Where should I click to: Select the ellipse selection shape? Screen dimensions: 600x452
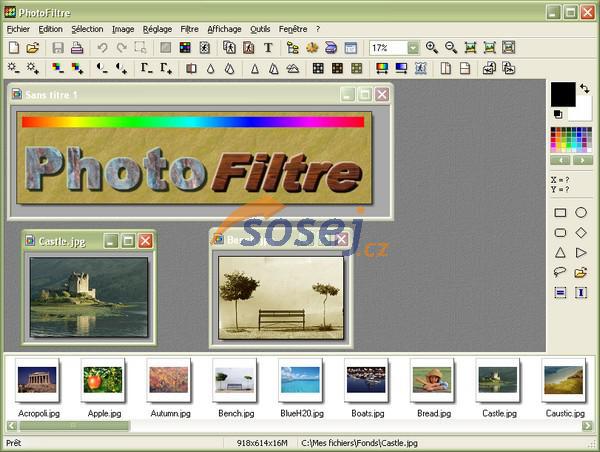pyautogui.click(x=581, y=213)
